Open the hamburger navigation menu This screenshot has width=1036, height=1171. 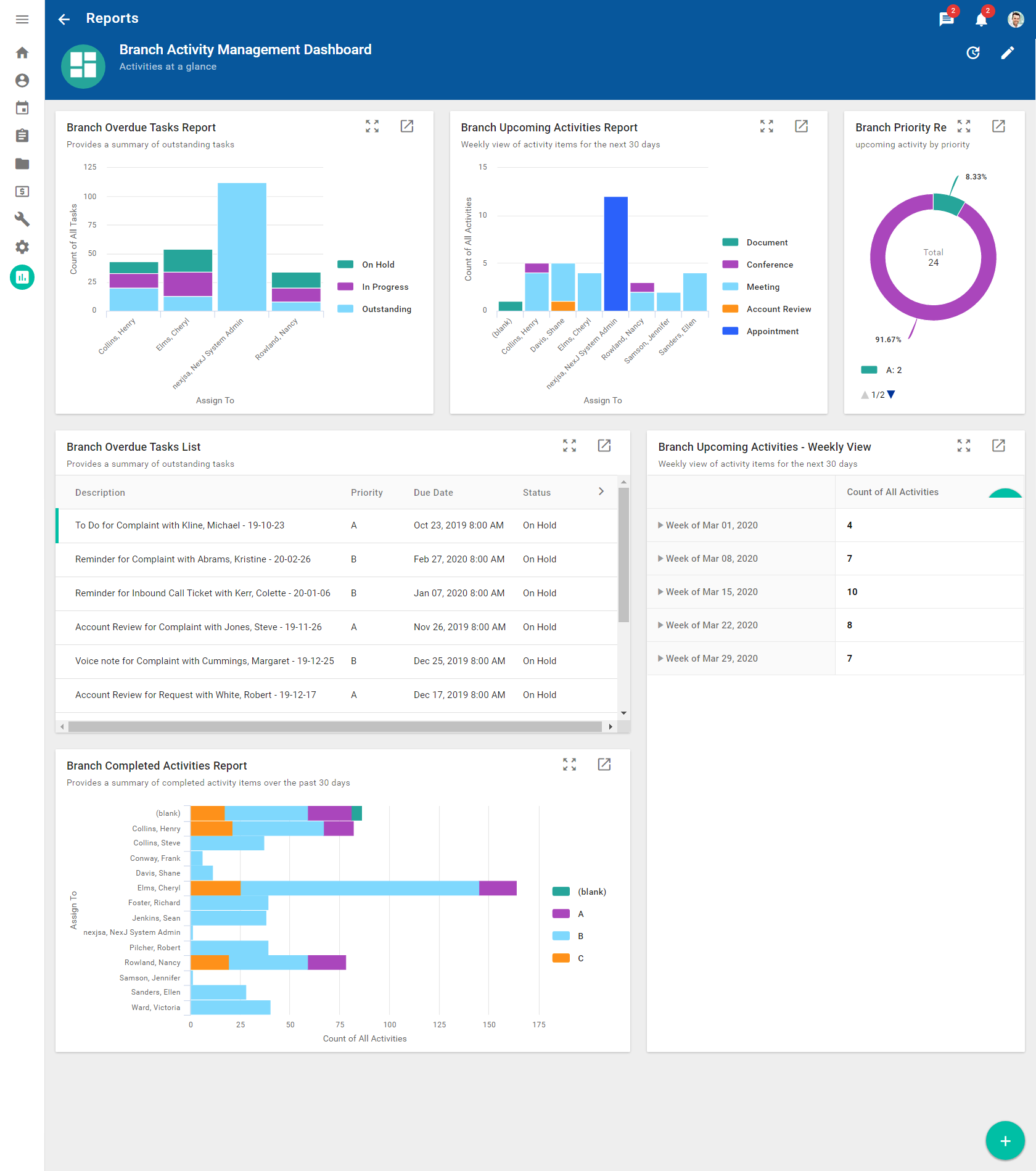[x=22, y=19]
